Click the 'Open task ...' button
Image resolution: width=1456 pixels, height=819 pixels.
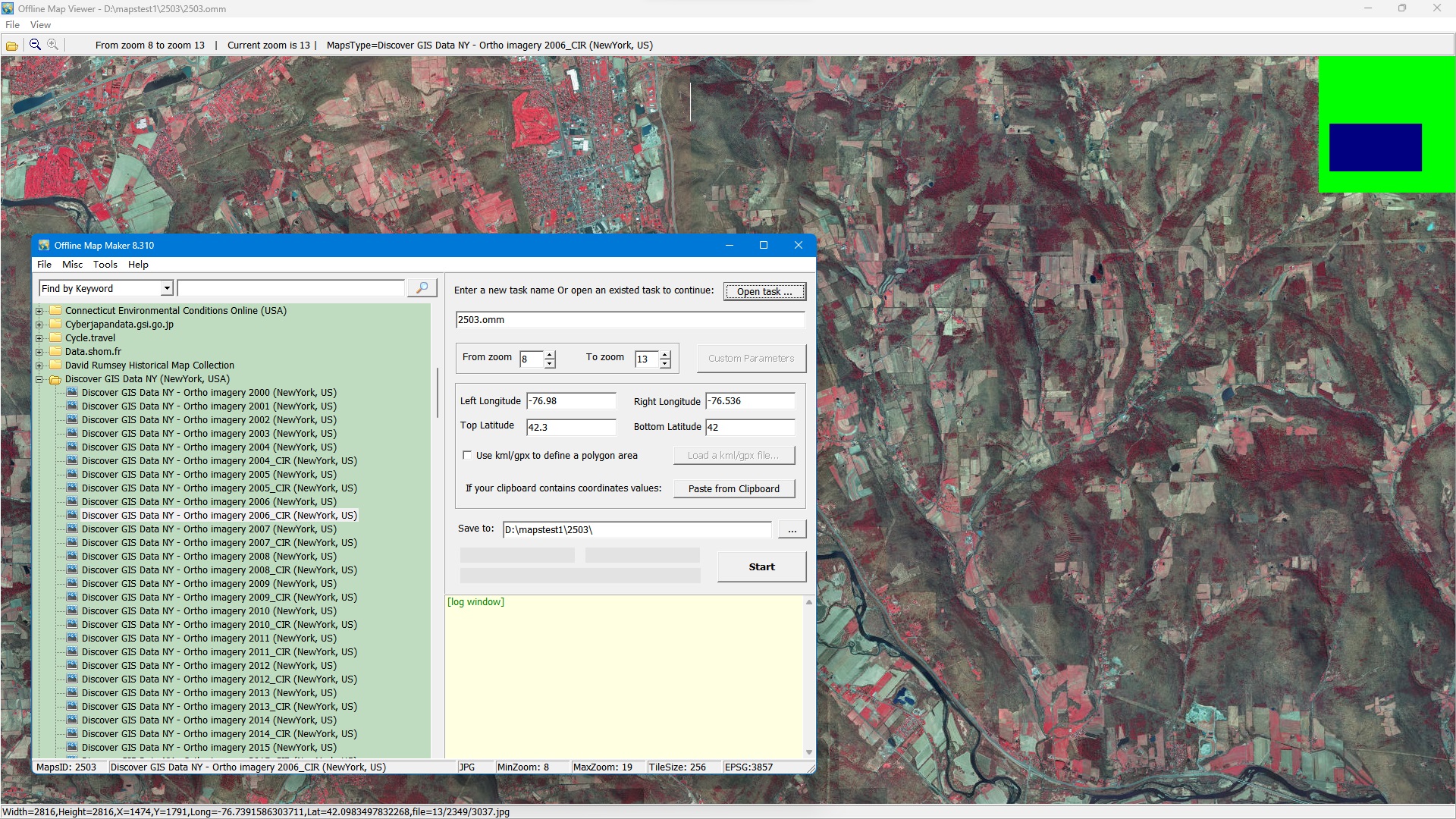pyautogui.click(x=764, y=291)
